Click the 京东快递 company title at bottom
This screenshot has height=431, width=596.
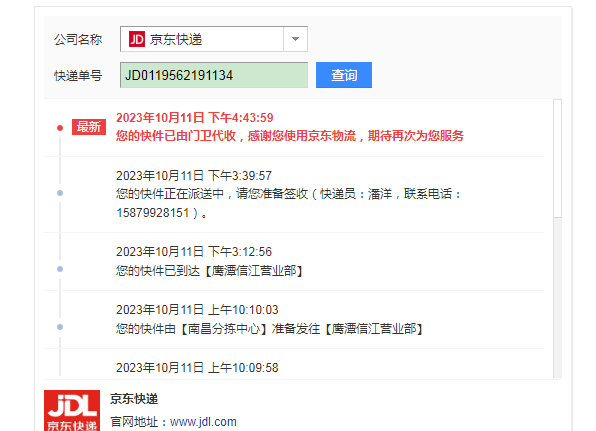(x=134, y=399)
